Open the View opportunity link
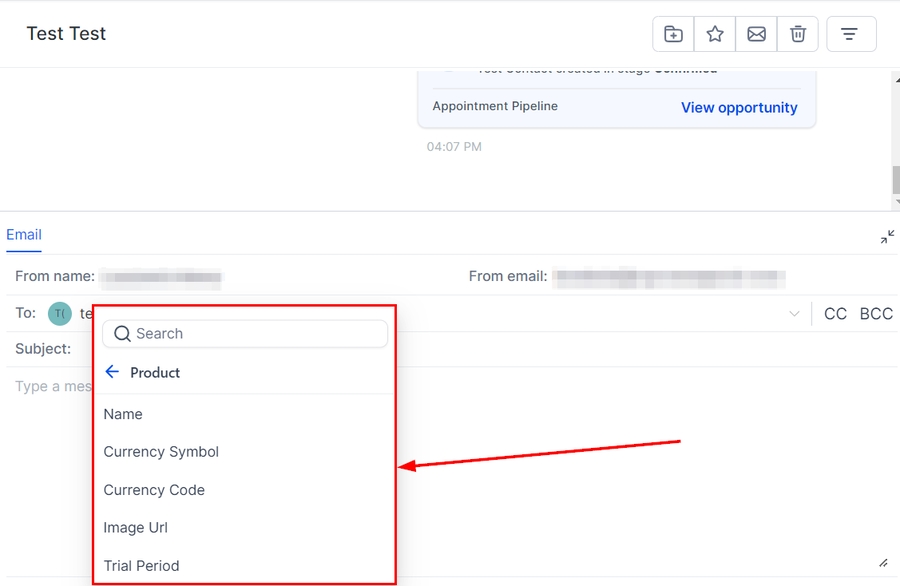The height and width of the screenshot is (586, 900). click(x=739, y=108)
